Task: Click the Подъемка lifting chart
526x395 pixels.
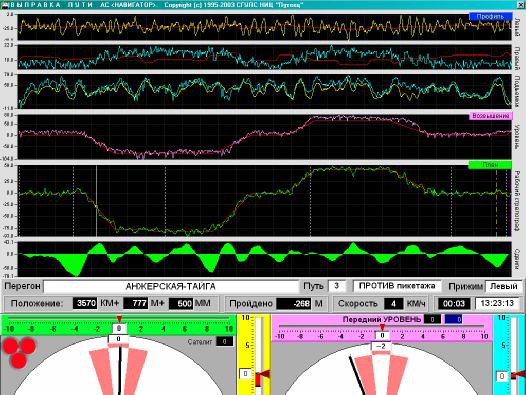Action: pyautogui.click(x=264, y=91)
